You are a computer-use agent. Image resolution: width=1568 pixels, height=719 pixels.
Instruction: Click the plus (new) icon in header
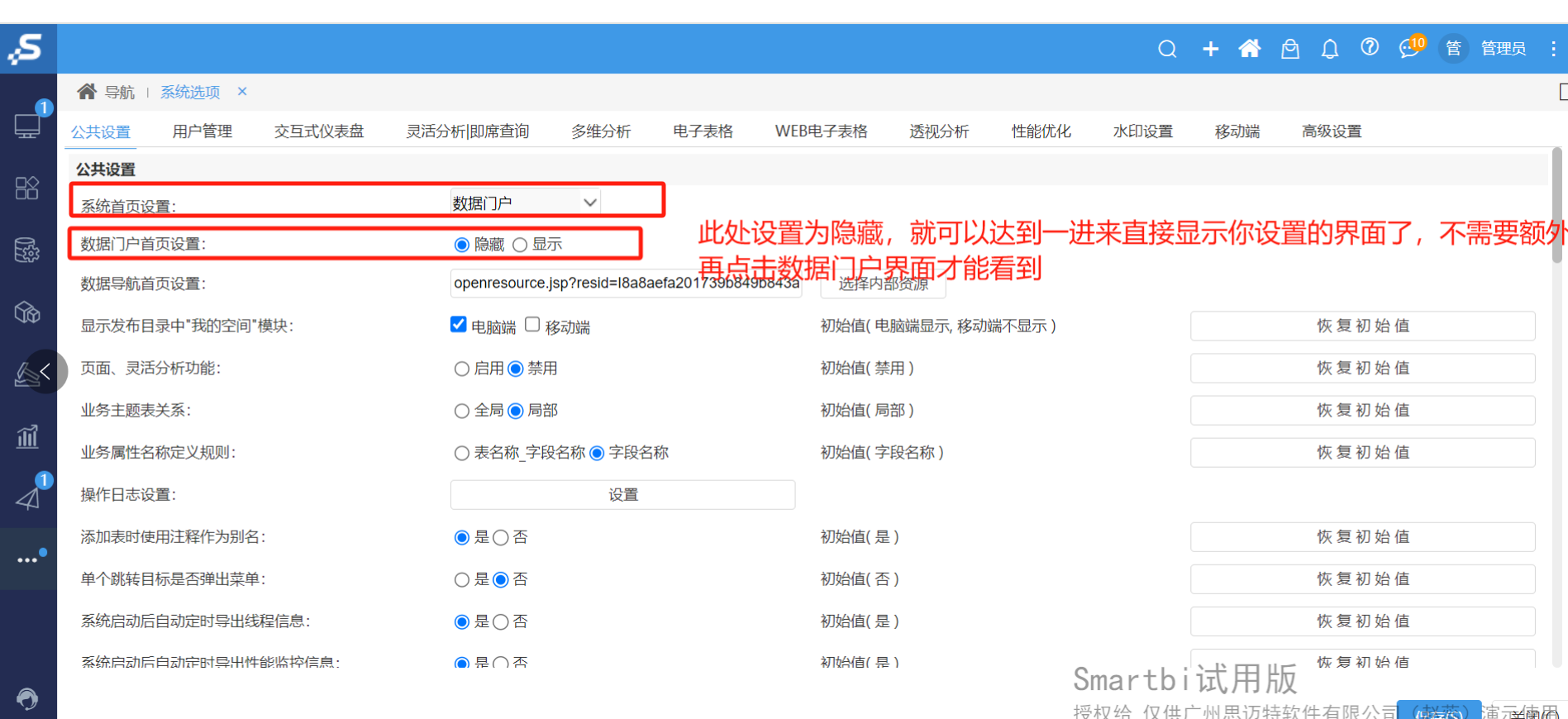1210,49
